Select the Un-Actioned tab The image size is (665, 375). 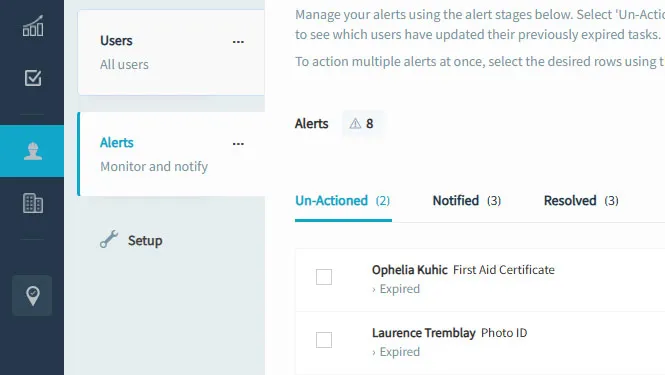343,201
